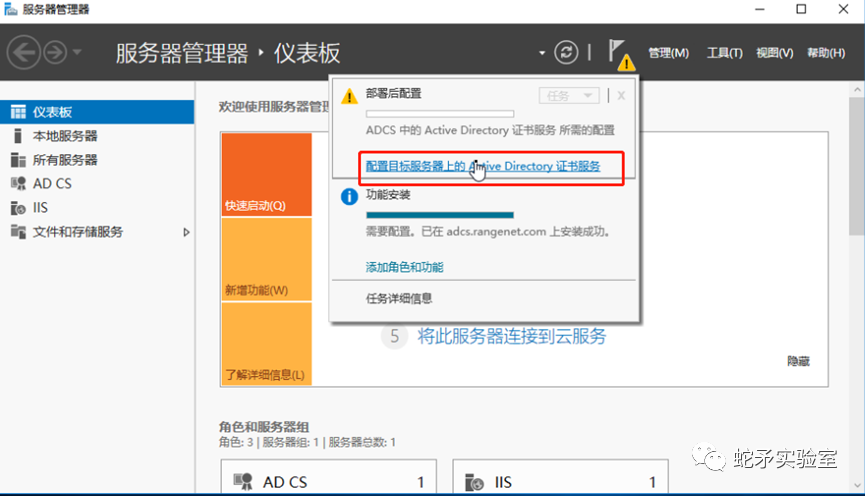Click the 本地服务器 sidebar icon
The image size is (865, 496).
pyautogui.click(x=18, y=136)
